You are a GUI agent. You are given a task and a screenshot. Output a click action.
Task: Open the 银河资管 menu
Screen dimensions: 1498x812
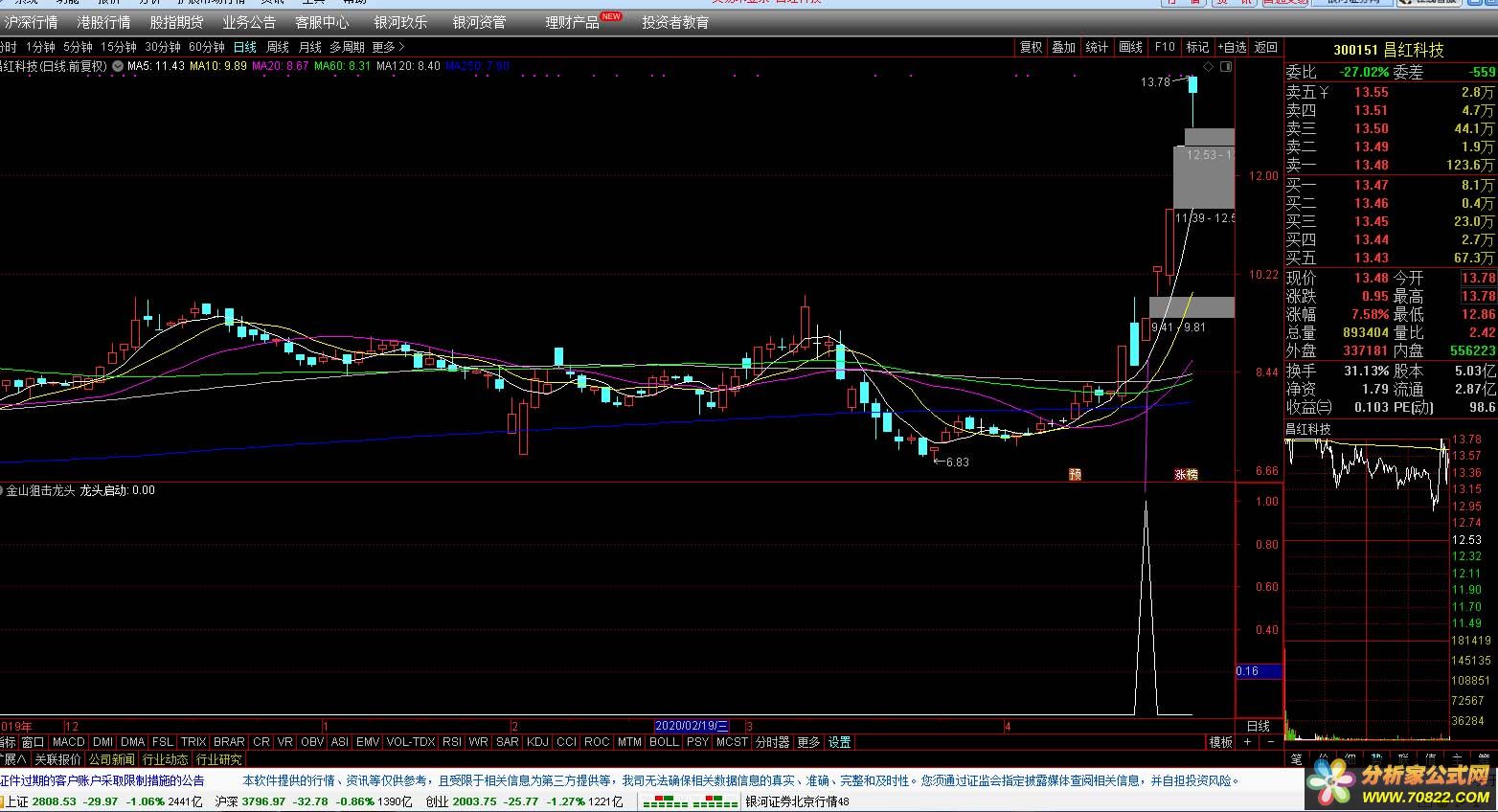[479, 22]
